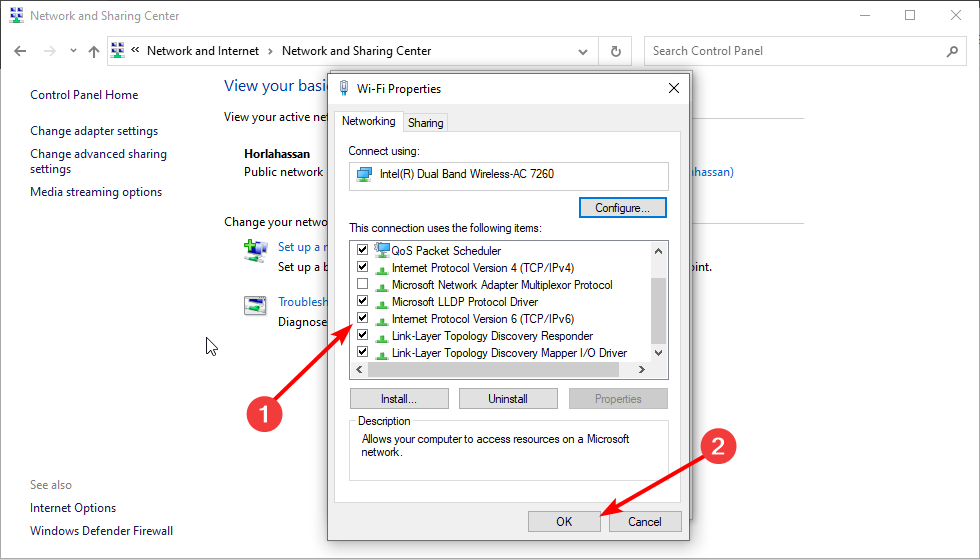Open Media streaming options
The height and width of the screenshot is (559, 980).
(x=96, y=192)
